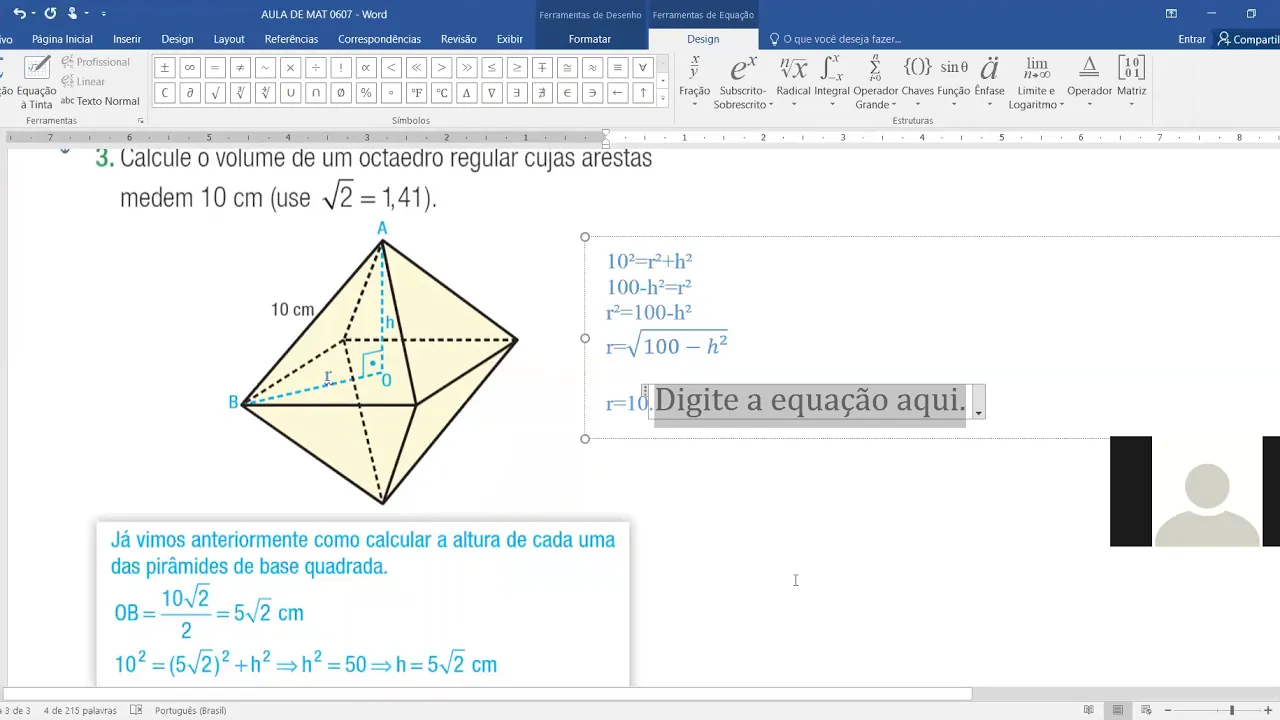1280x720 pixels.
Task: Open the Equação à Tinta tool
Action: click(x=36, y=82)
